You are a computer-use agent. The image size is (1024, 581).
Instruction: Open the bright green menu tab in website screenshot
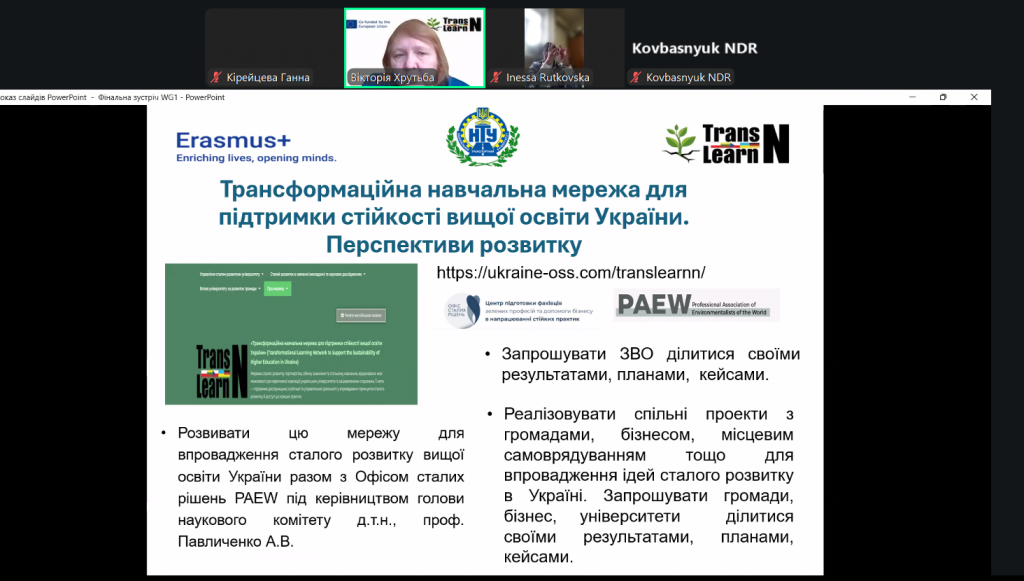pos(277,288)
